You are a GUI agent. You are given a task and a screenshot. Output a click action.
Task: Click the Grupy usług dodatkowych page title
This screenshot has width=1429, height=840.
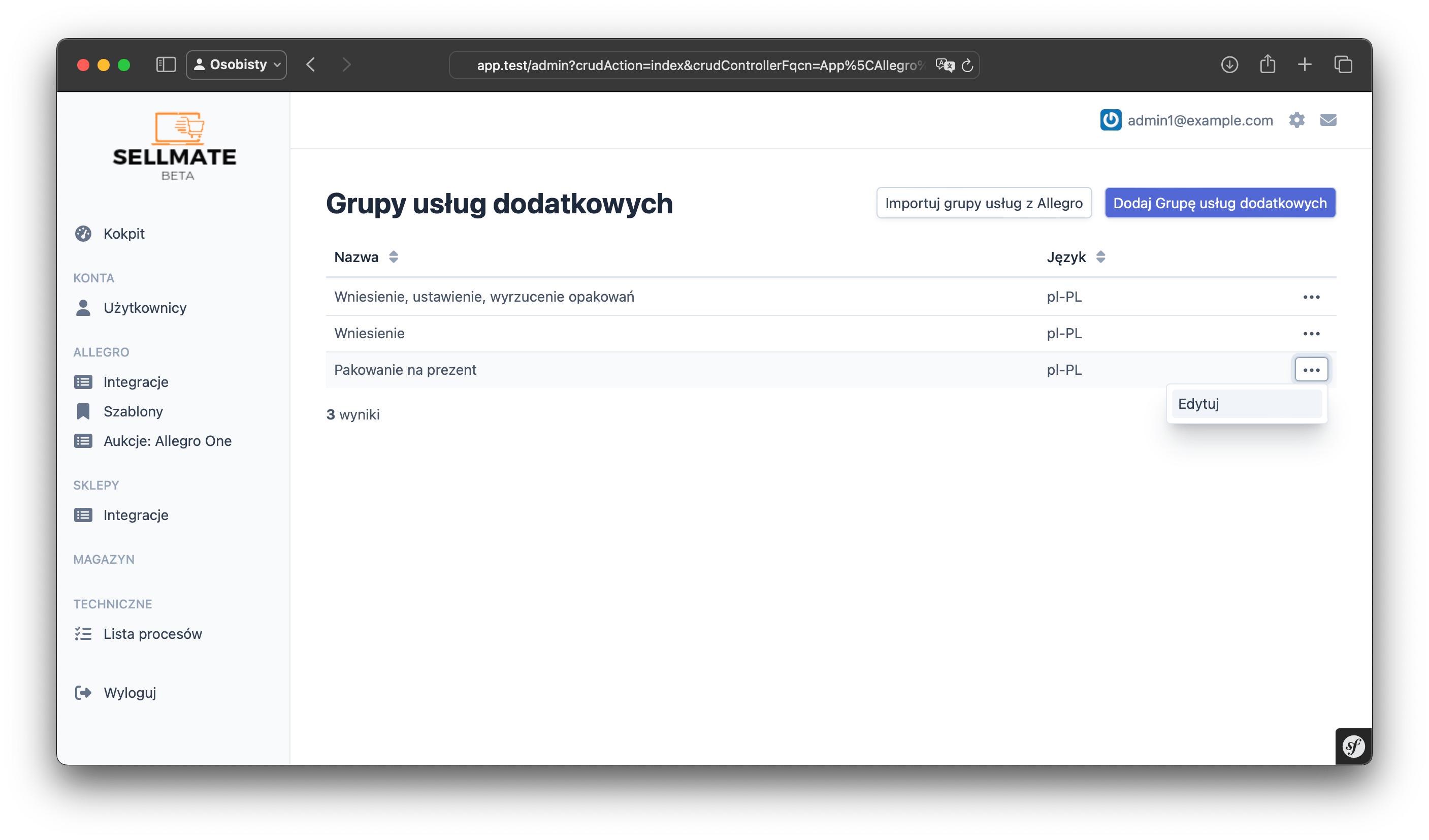500,204
